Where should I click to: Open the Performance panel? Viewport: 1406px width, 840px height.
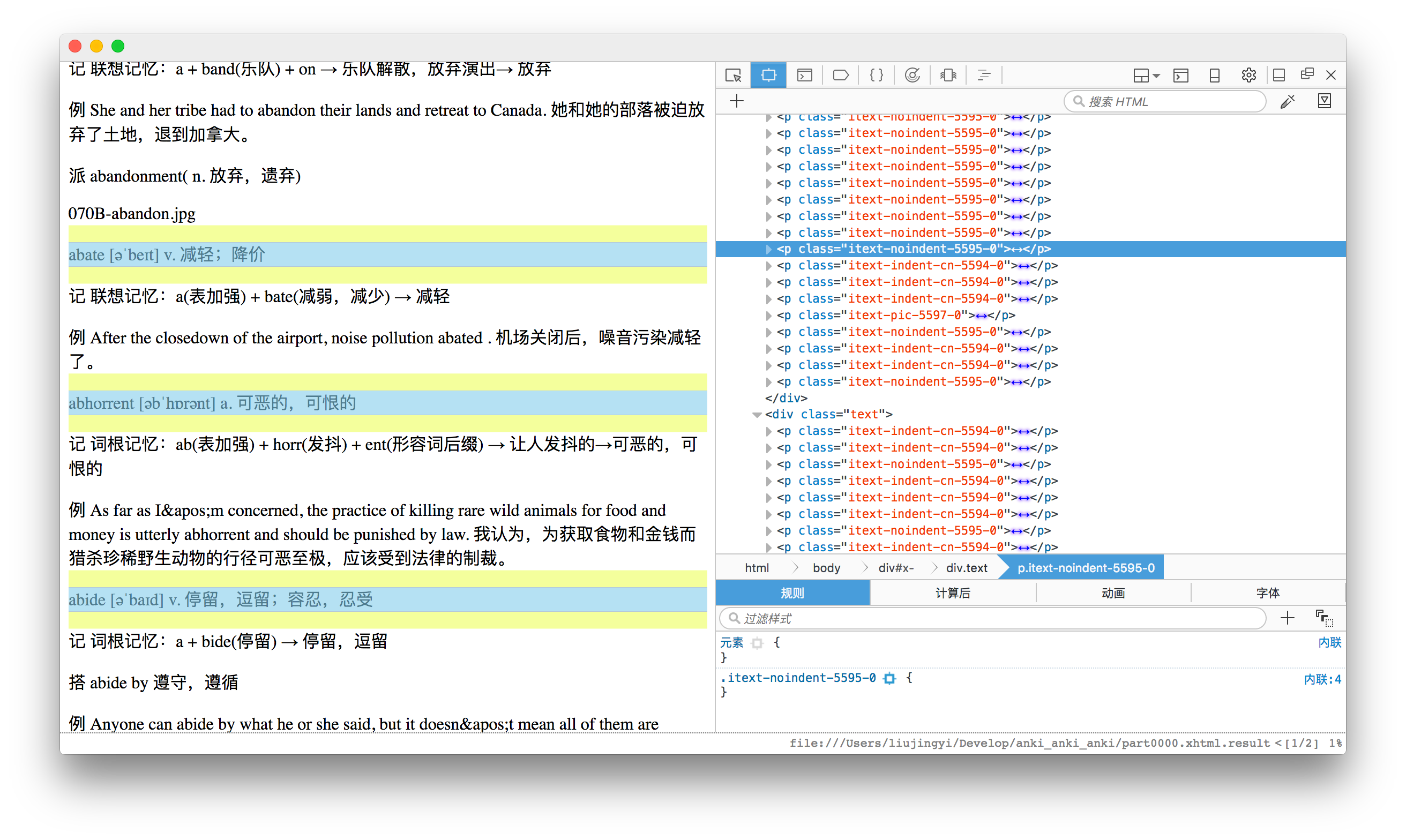coord(912,76)
